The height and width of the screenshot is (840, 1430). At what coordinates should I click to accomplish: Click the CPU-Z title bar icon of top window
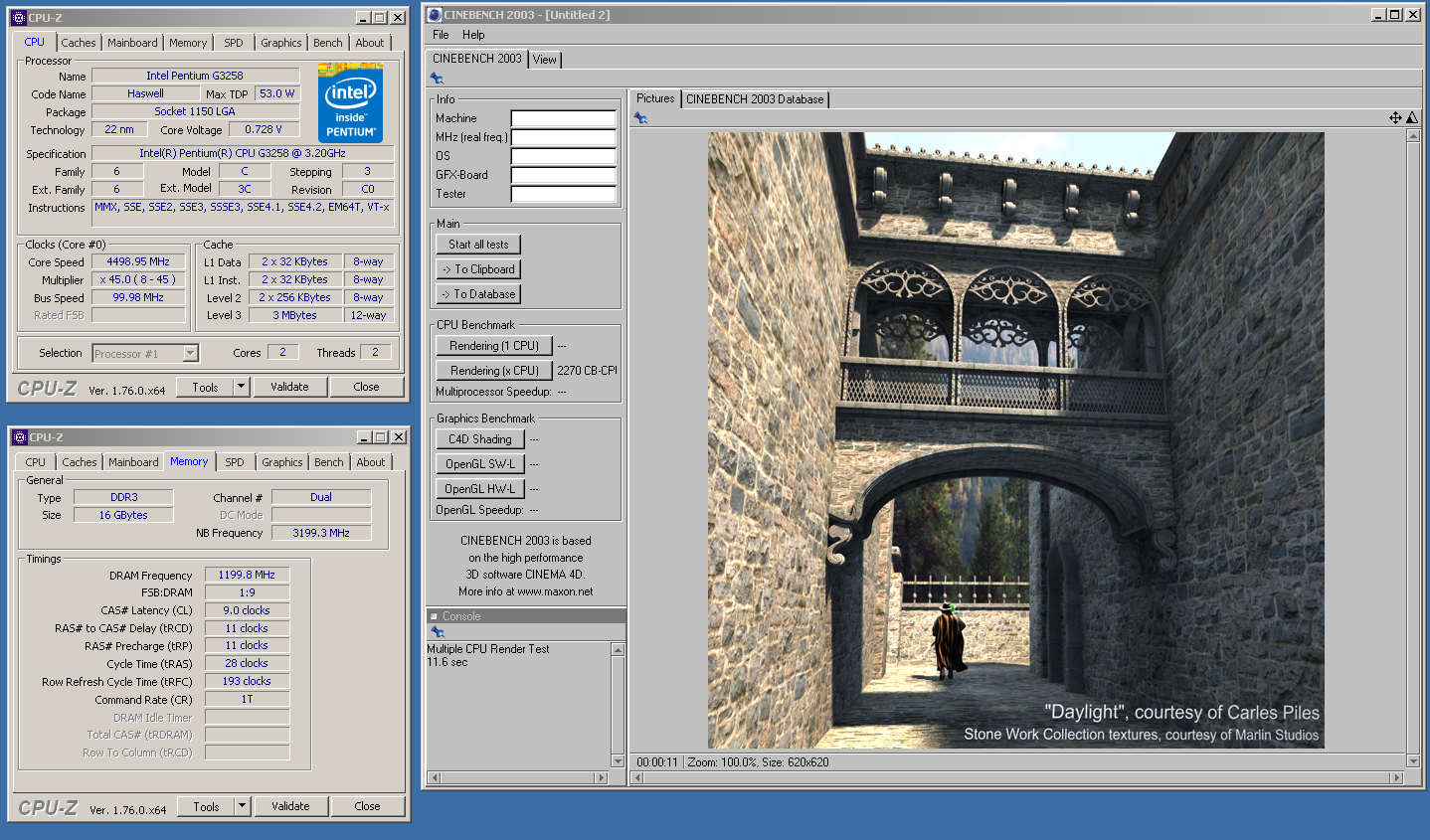point(18,18)
